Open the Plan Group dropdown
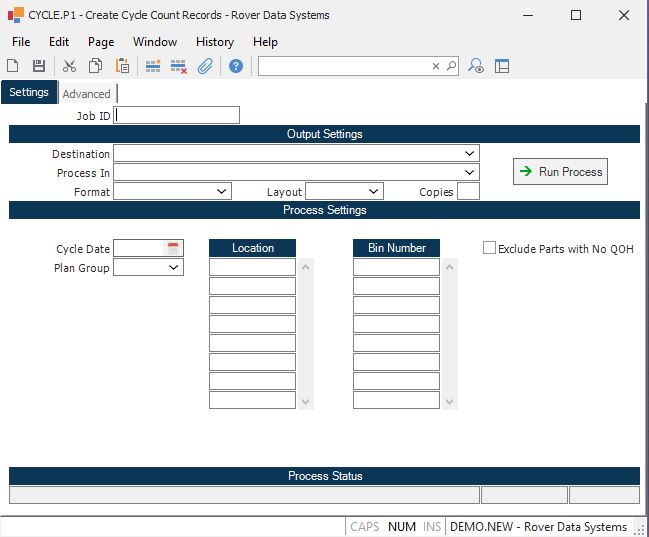 [174, 268]
